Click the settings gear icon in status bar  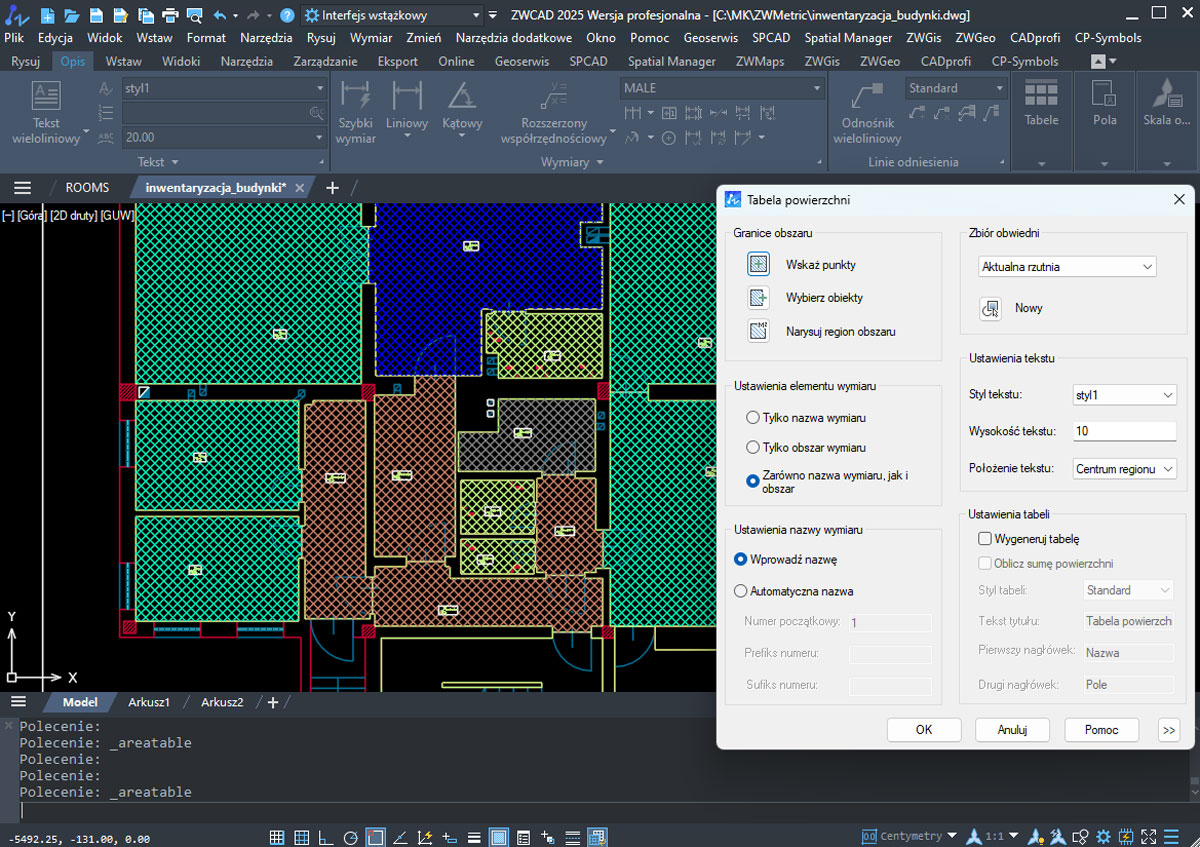[1104, 837]
